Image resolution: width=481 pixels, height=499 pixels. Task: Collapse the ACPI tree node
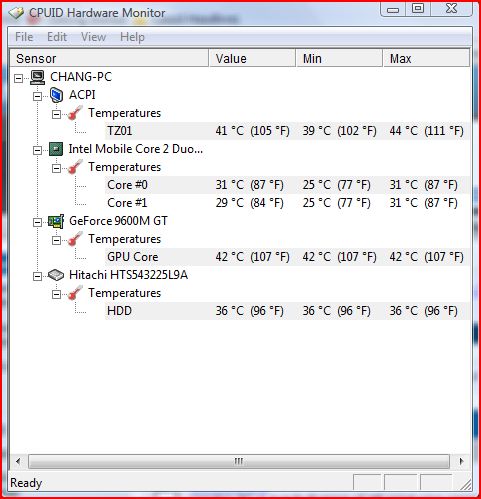(x=38, y=97)
